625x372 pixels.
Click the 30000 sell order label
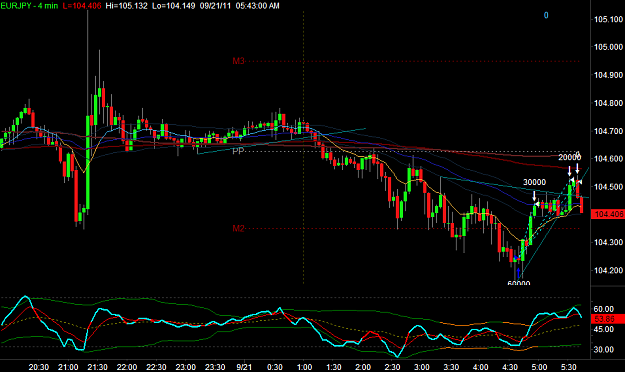tap(535, 182)
